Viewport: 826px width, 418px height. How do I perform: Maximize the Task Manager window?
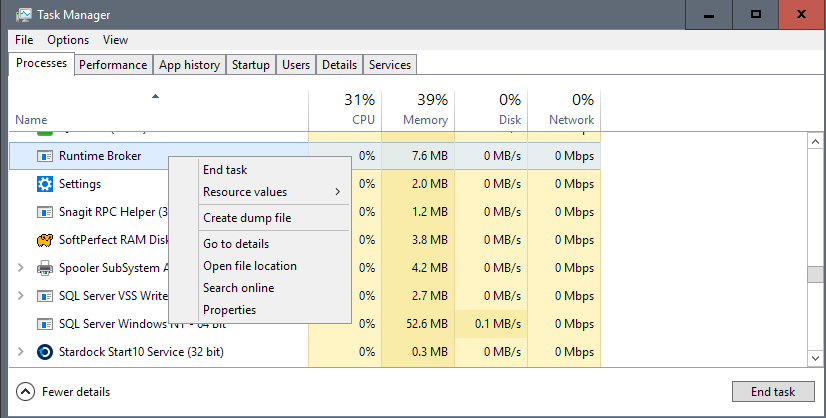(755, 15)
